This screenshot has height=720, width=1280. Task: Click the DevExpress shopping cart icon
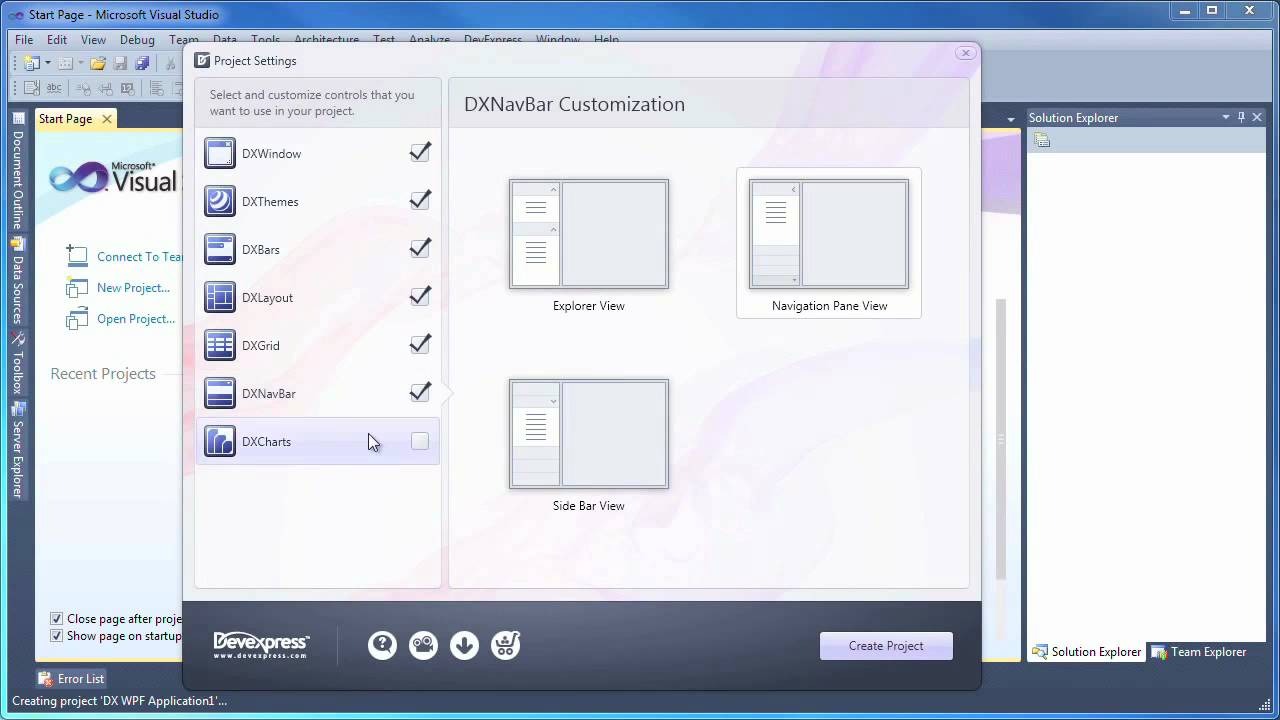506,645
